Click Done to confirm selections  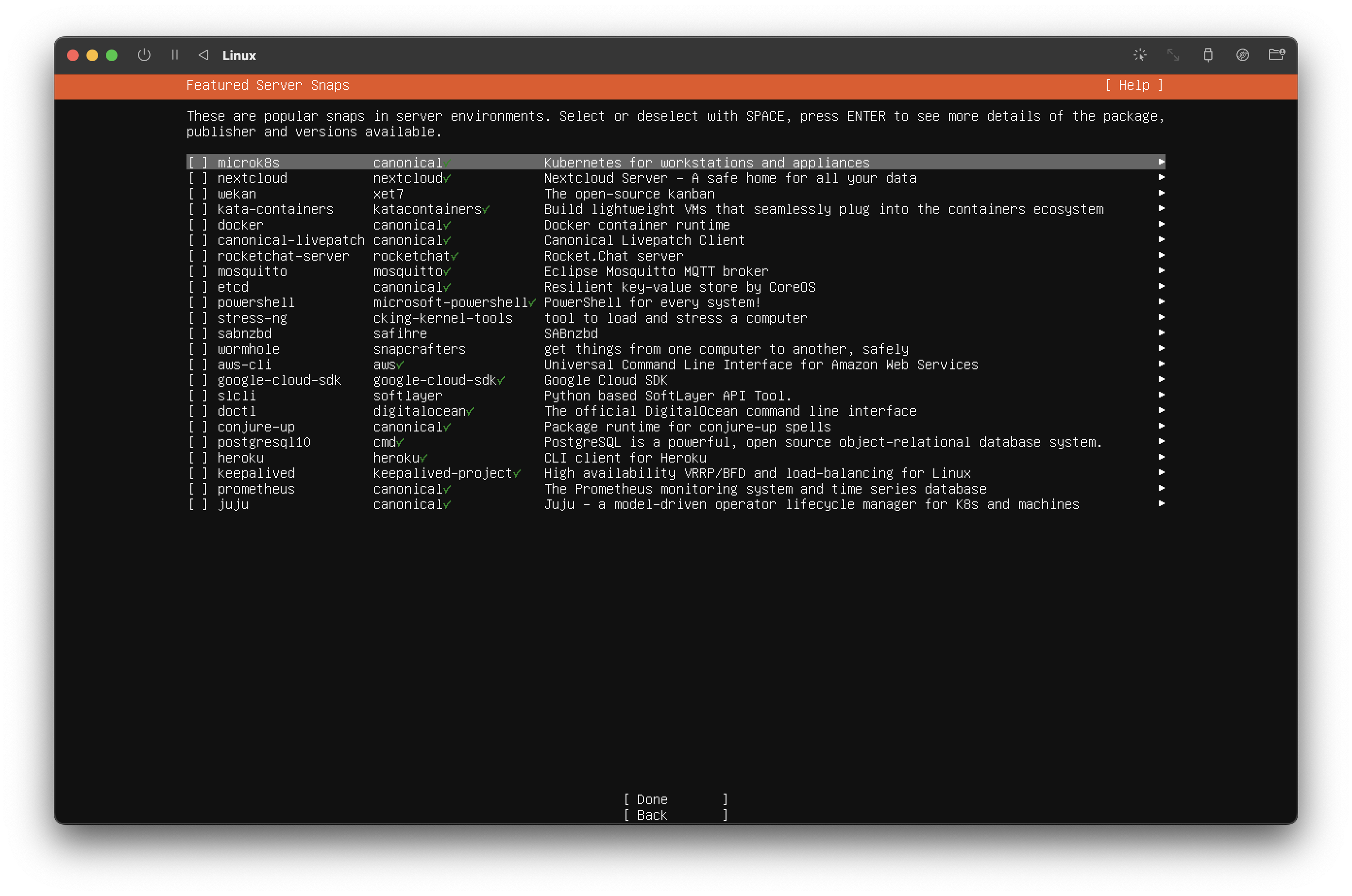[675, 798]
